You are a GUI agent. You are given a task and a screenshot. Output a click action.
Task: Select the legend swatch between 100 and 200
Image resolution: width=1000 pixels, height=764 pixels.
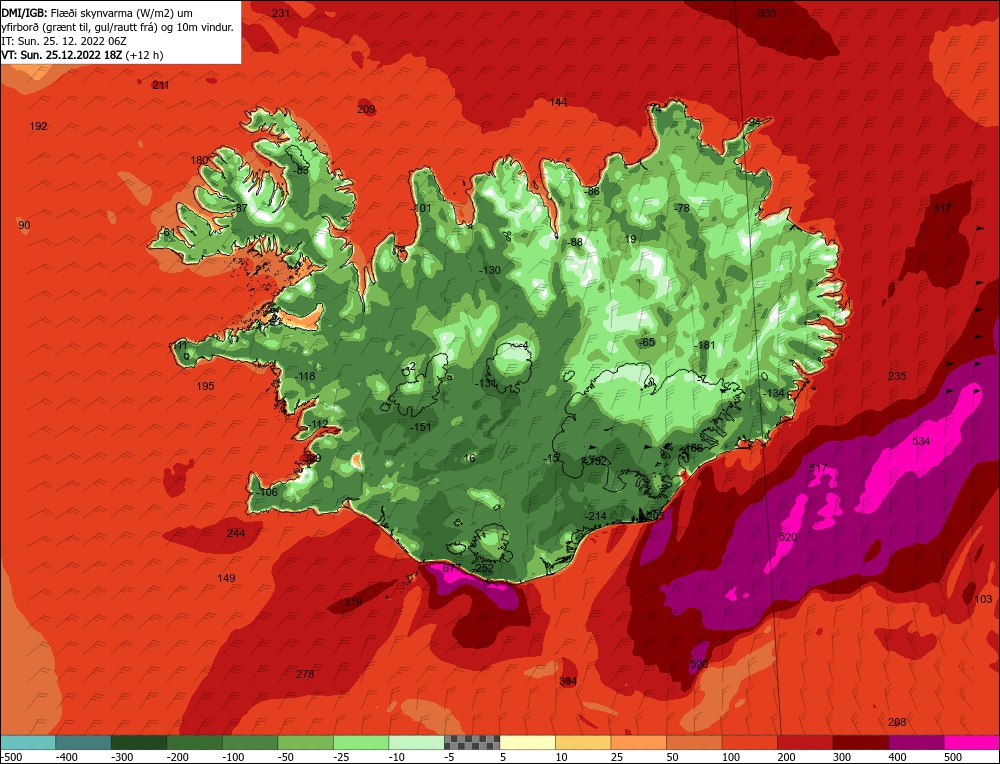tap(749, 742)
